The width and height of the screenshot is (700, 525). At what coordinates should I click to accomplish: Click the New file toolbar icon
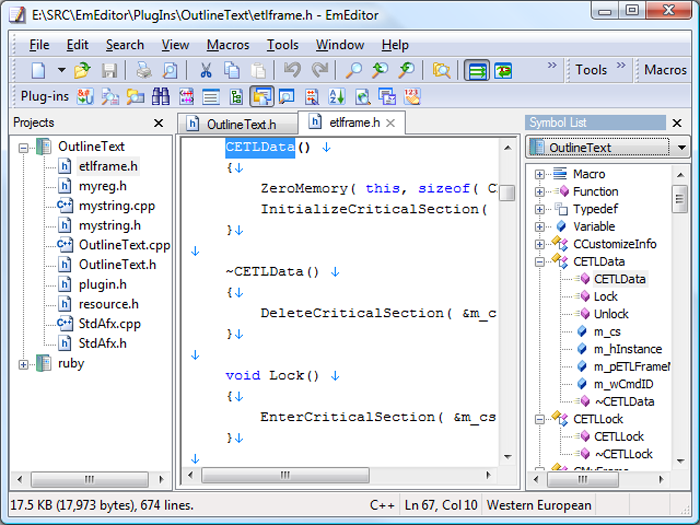coord(38,70)
